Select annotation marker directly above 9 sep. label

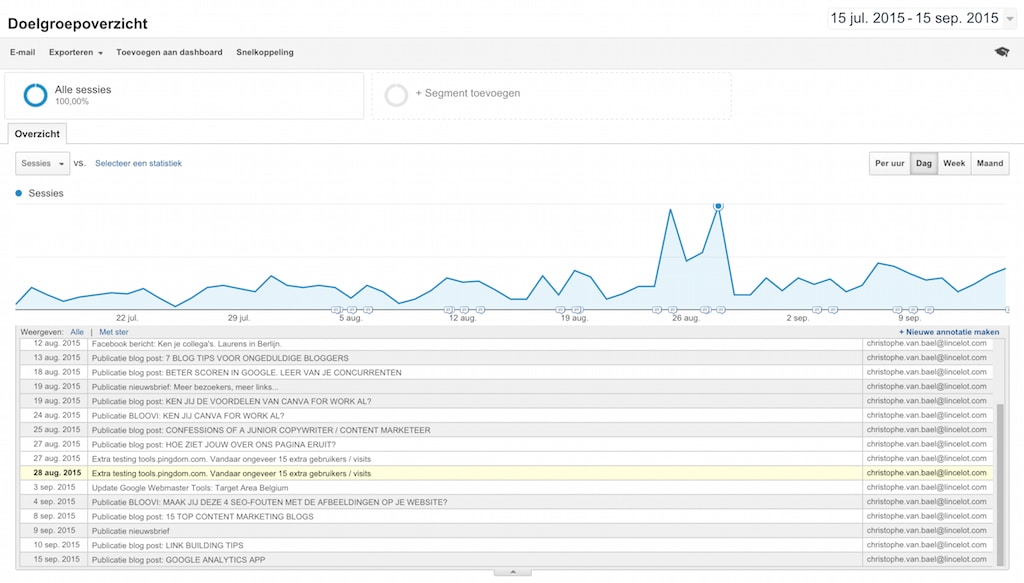[x=913, y=309]
